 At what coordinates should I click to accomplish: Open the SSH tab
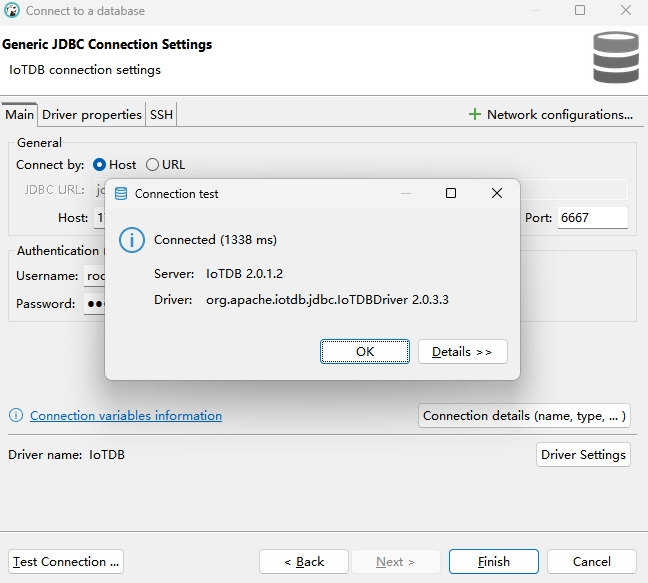pos(161,115)
